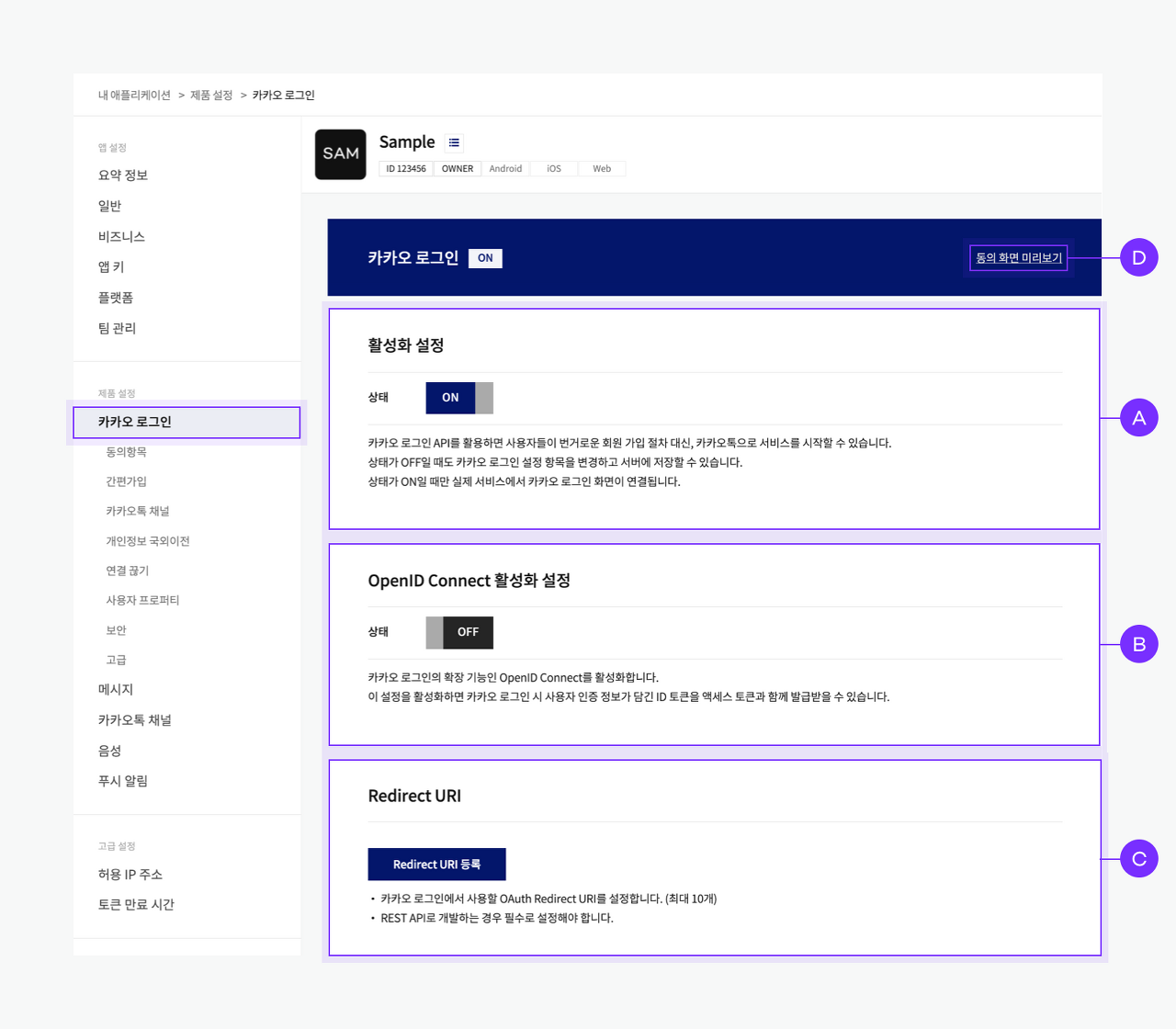Open the 연결 끊기 submenu item
This screenshot has height=1029, width=1176.
pyautogui.click(x=127, y=571)
